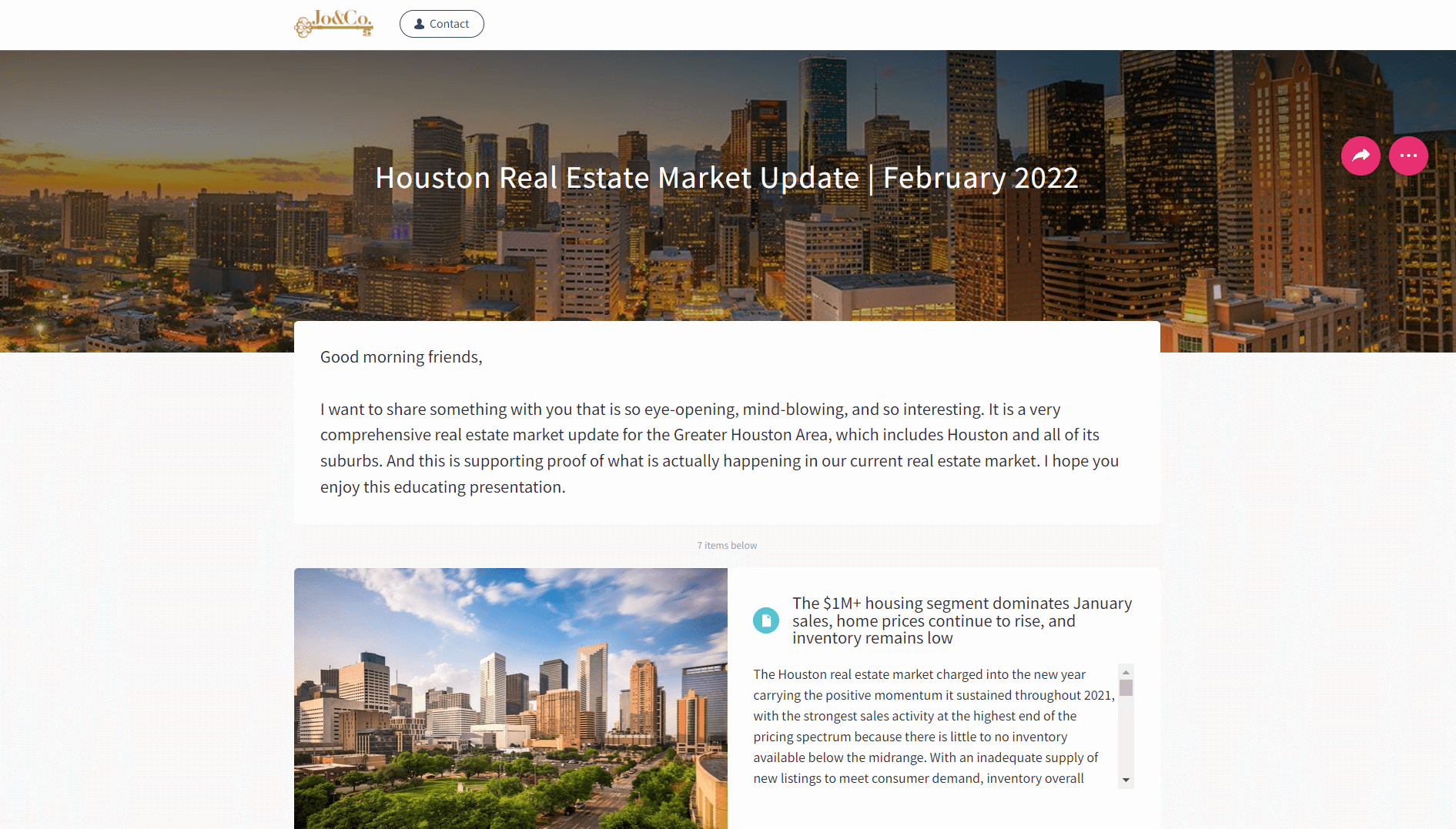Screen dimensions: 1456x829
Task: Click the person icon inside Contact
Action: click(x=419, y=24)
